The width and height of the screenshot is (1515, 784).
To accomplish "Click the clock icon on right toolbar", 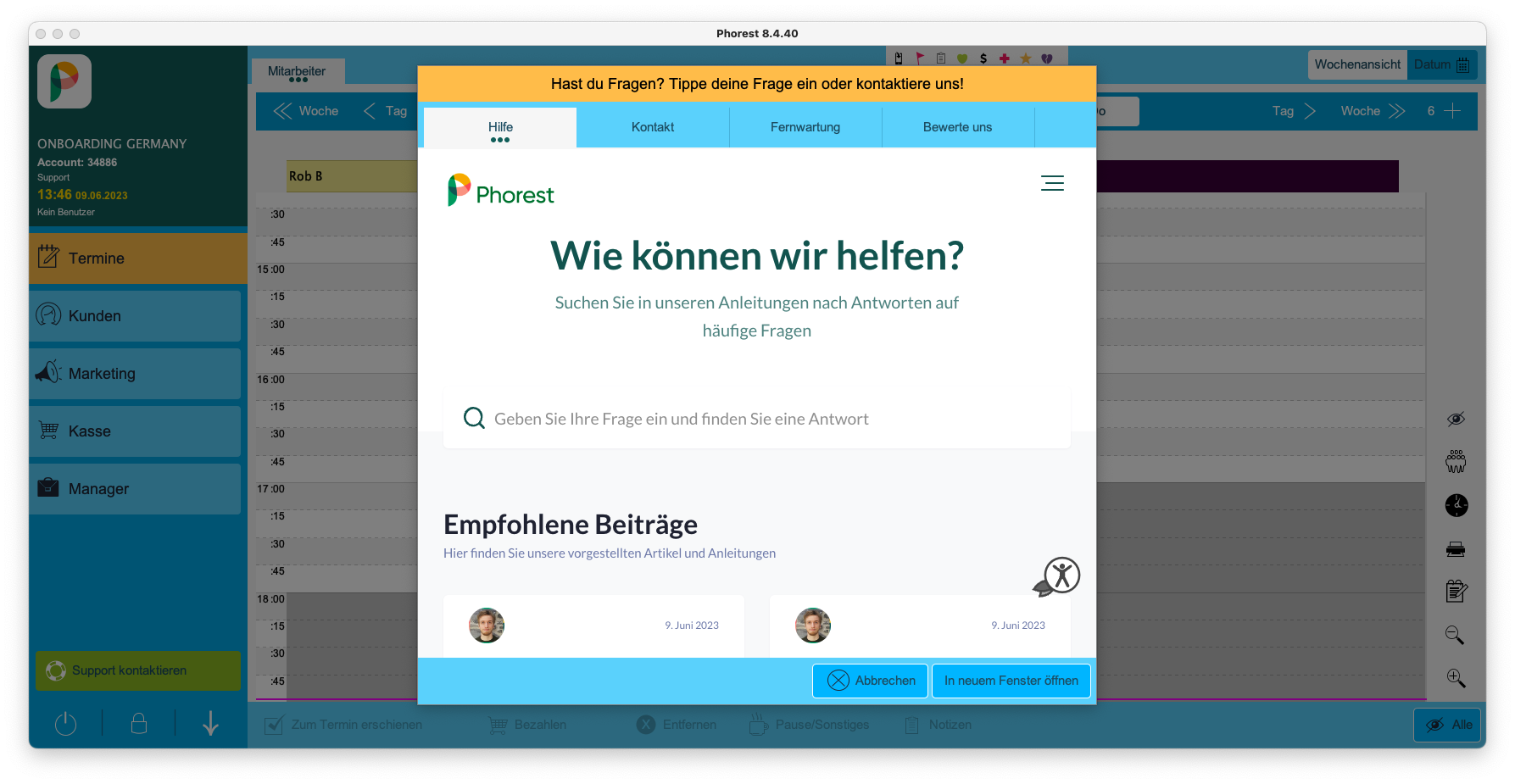I will coord(1457,505).
